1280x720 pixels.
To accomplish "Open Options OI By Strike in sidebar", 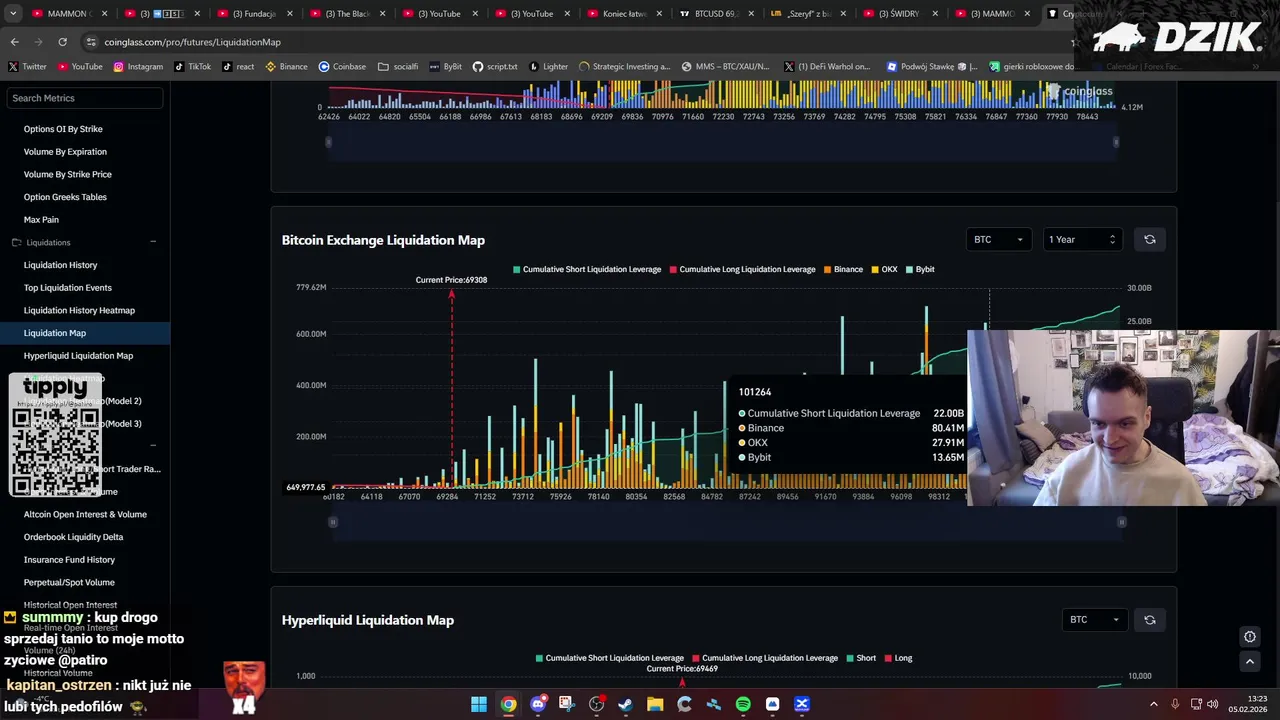I will (x=63, y=129).
